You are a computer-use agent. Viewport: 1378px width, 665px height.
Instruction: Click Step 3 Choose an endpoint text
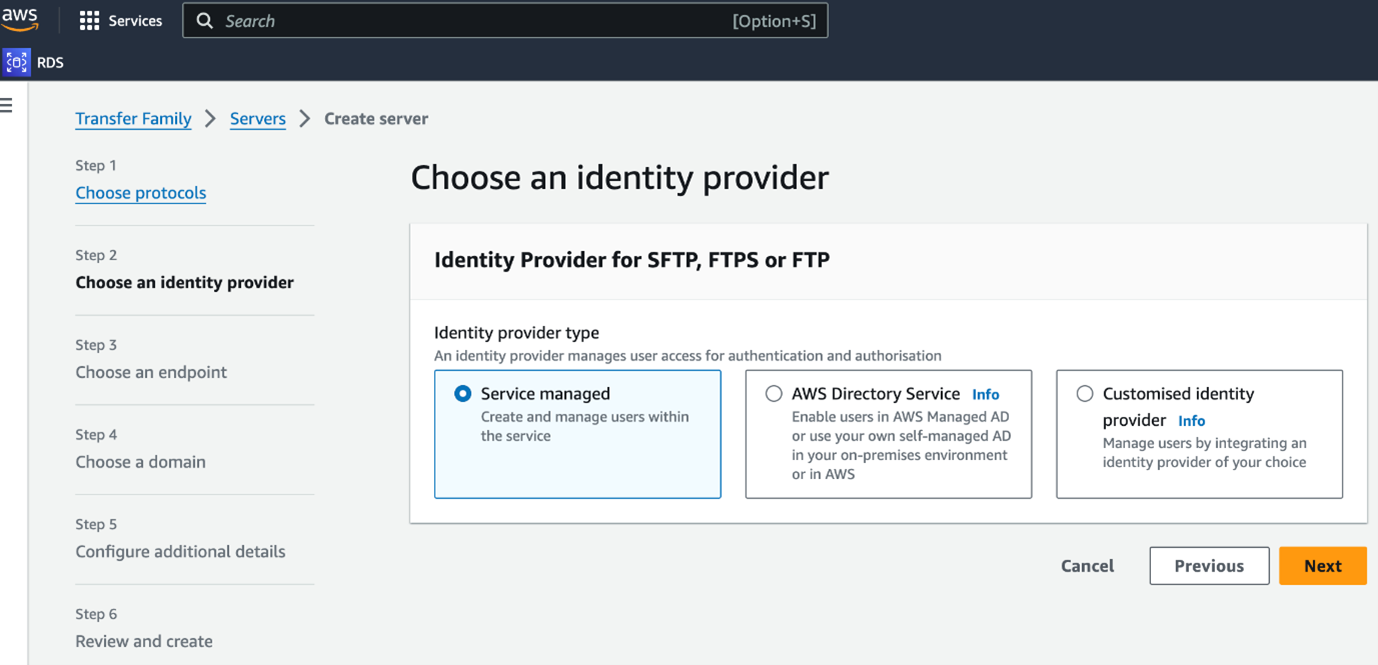tap(151, 372)
